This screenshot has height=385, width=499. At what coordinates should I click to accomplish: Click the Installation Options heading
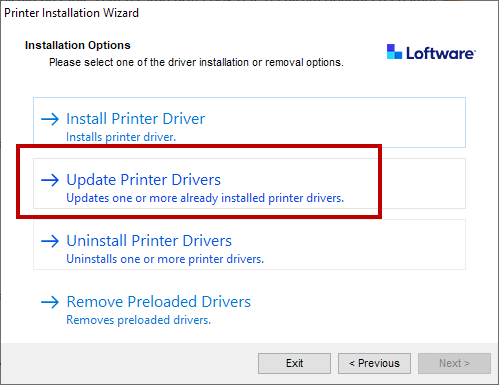(78, 45)
